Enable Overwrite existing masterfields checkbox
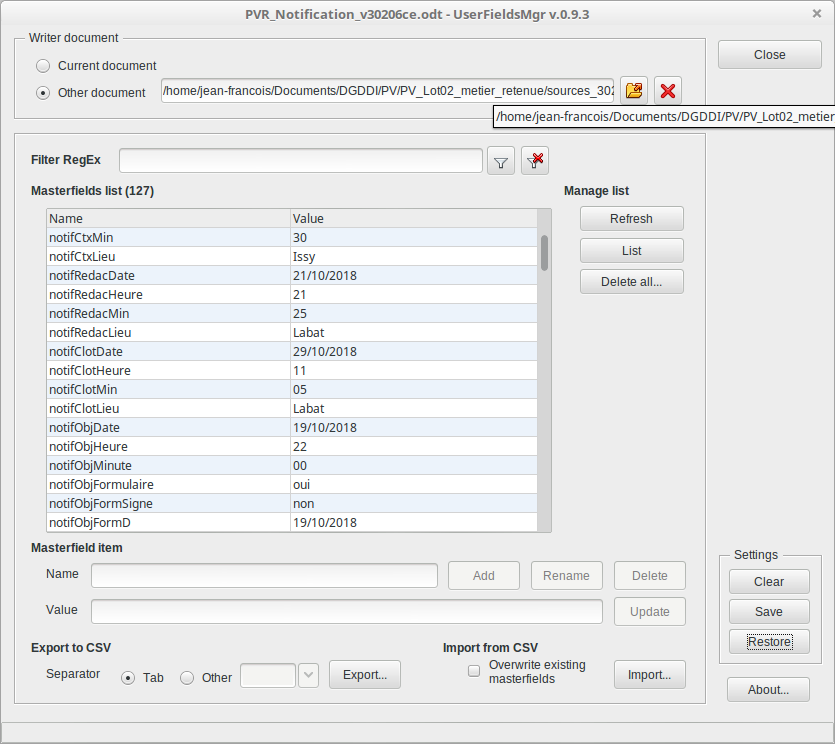This screenshot has width=835, height=744. pyautogui.click(x=474, y=671)
